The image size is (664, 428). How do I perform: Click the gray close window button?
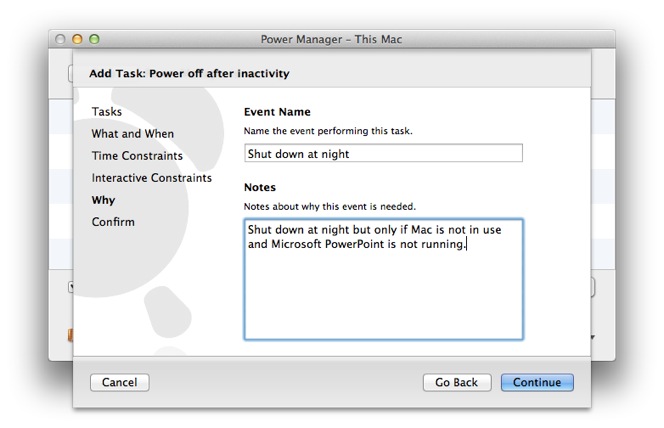[60, 39]
